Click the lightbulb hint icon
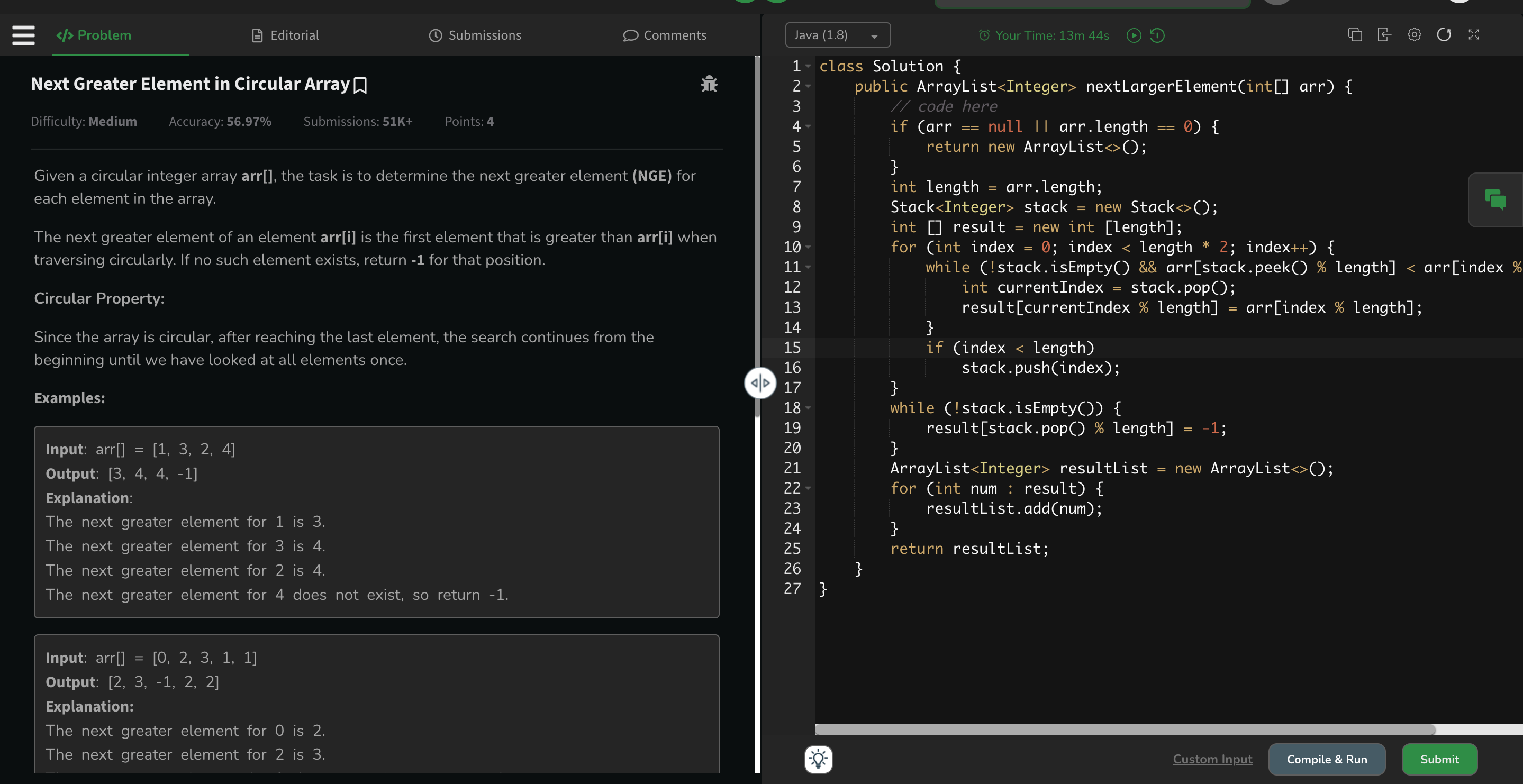Viewport: 1523px width, 784px height. pos(818,759)
